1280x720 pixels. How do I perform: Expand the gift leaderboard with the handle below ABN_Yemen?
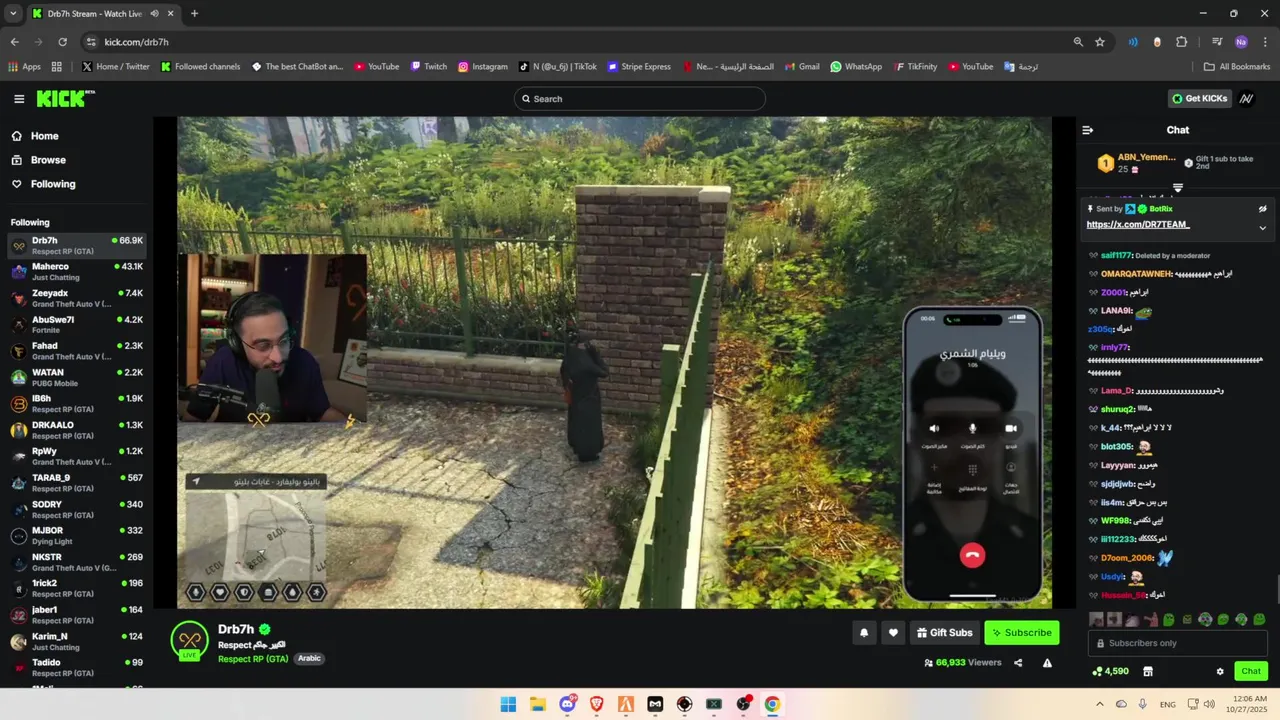pyautogui.click(x=1178, y=188)
